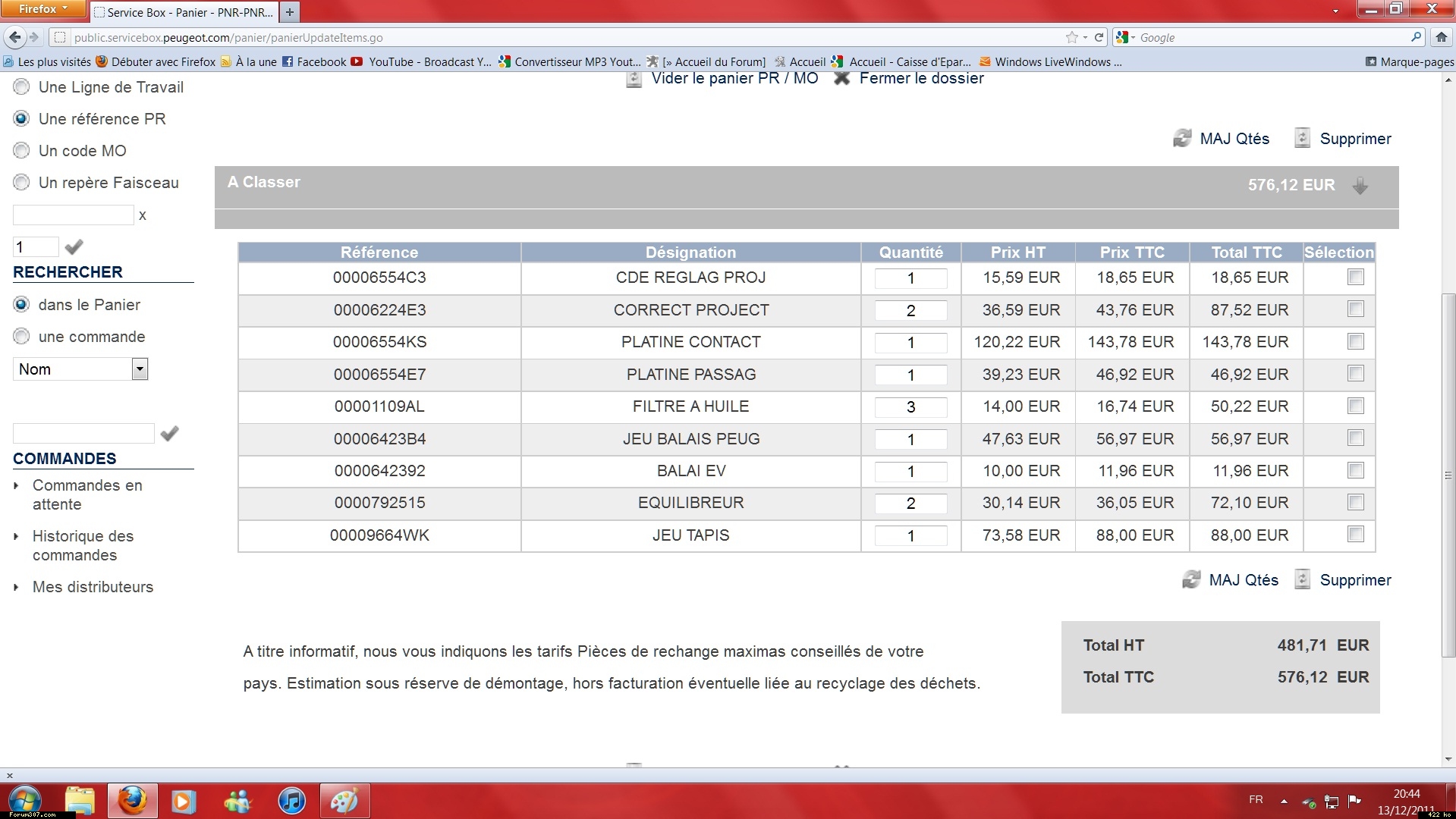Open the Marque-pages menu

click(1410, 62)
